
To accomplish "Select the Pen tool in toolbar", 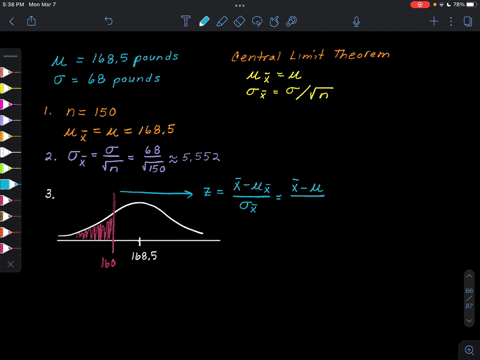I will [204, 21].
